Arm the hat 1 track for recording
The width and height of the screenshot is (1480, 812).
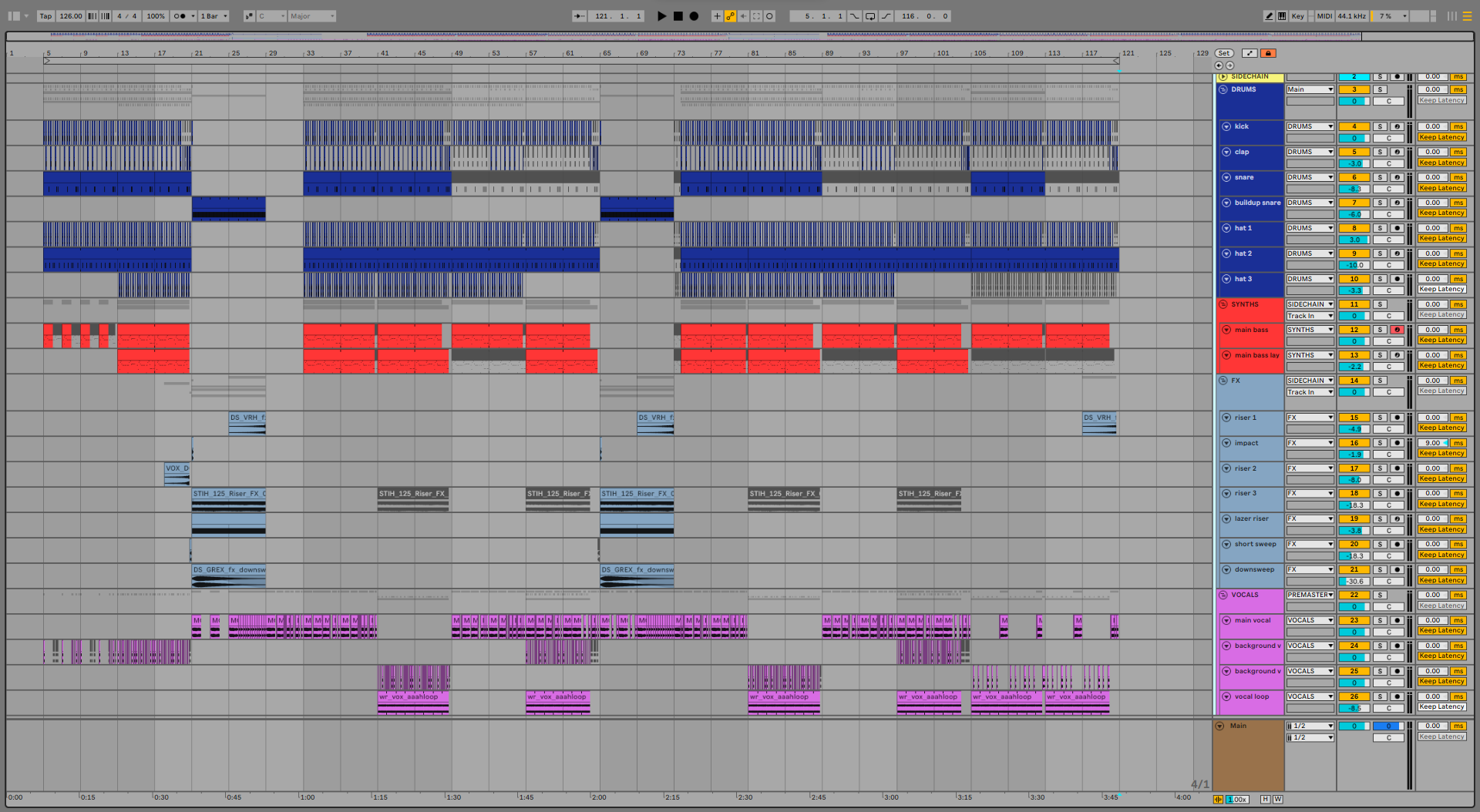coord(1397,228)
